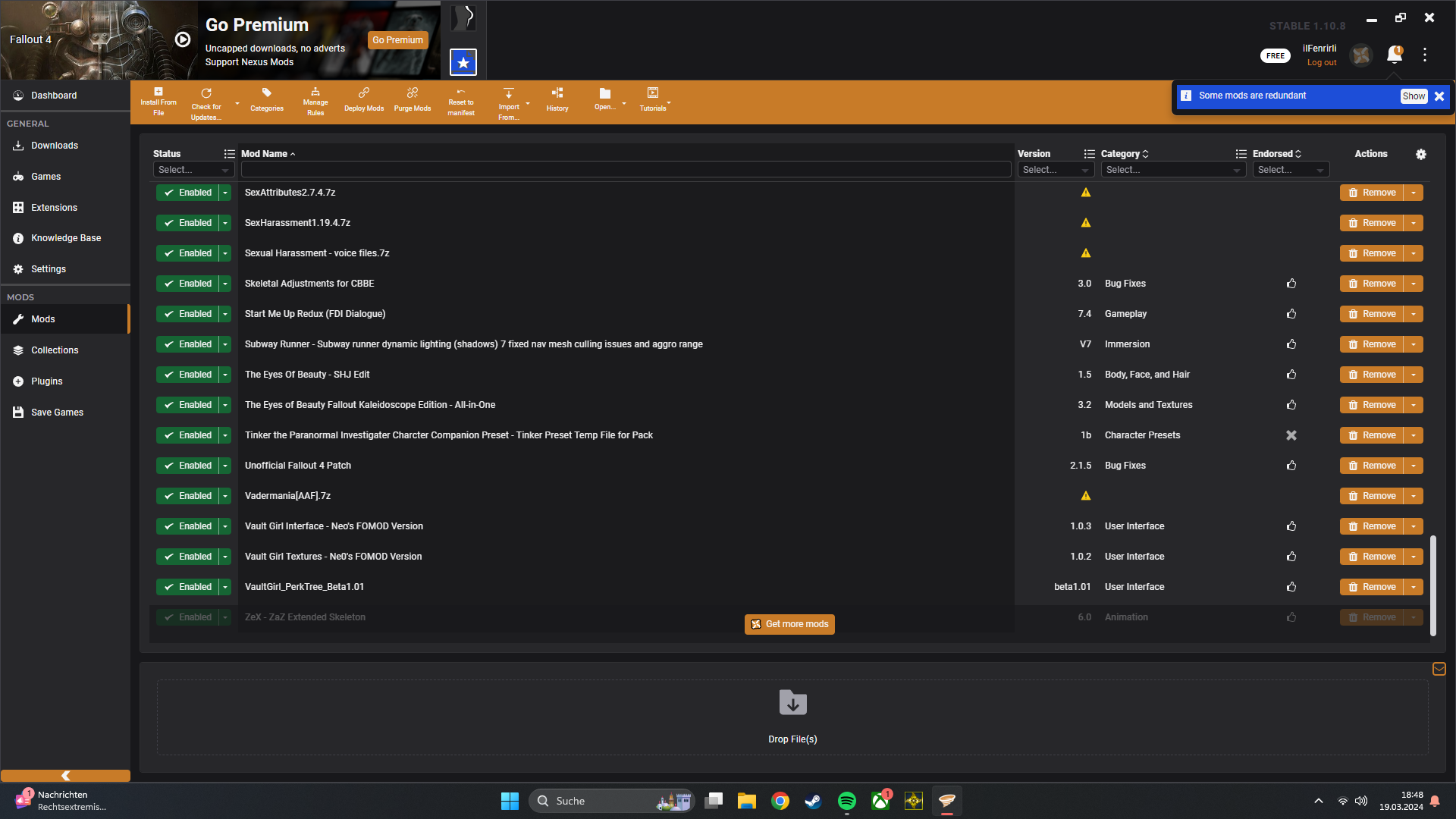Endorse Unofficial Fallout 4 Patch thumbs-up

click(1291, 466)
